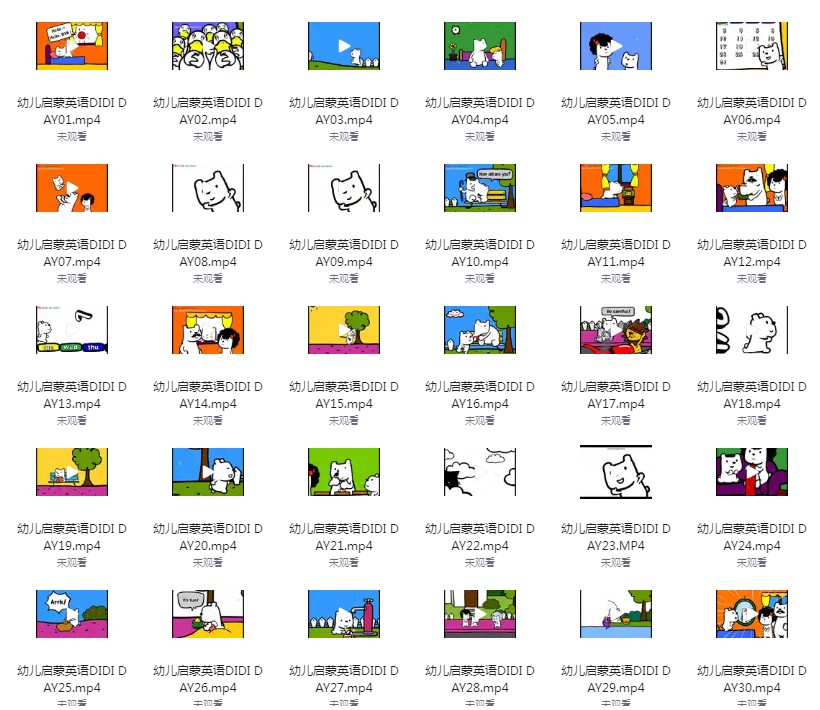Open the DAY14.mp4 video thumbnail
This screenshot has width=820, height=710.
(208, 330)
